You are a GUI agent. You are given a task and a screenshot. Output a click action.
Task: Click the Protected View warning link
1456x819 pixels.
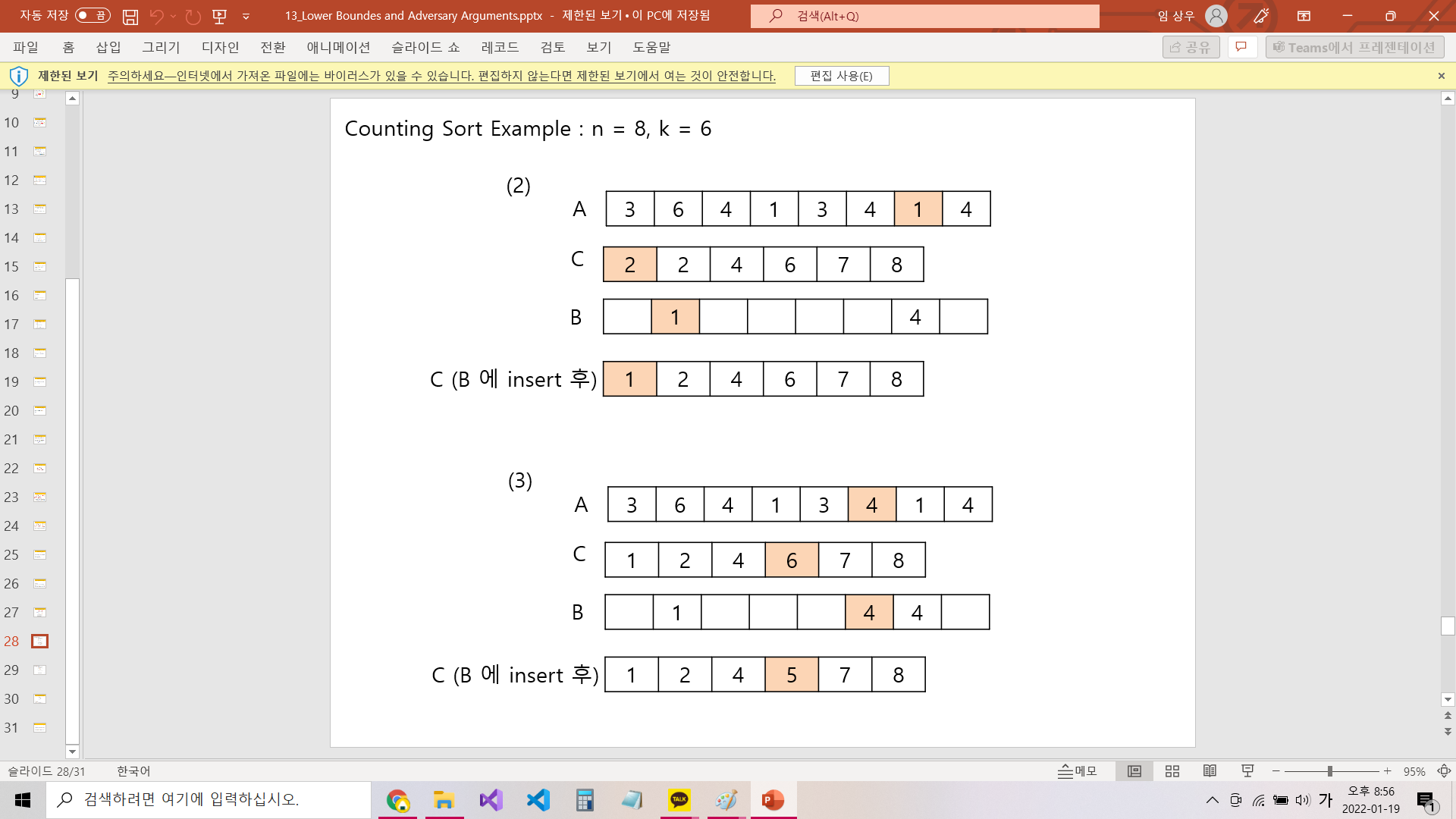[x=441, y=76]
